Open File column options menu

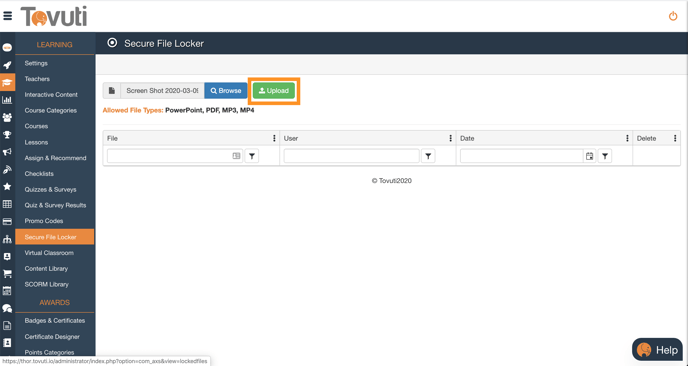(274, 138)
